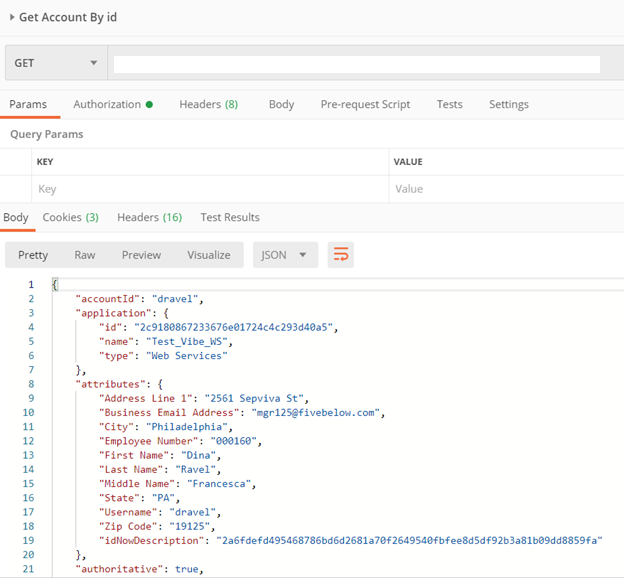Open the Pre-request Script tab
This screenshot has height=578, width=636.
point(365,104)
